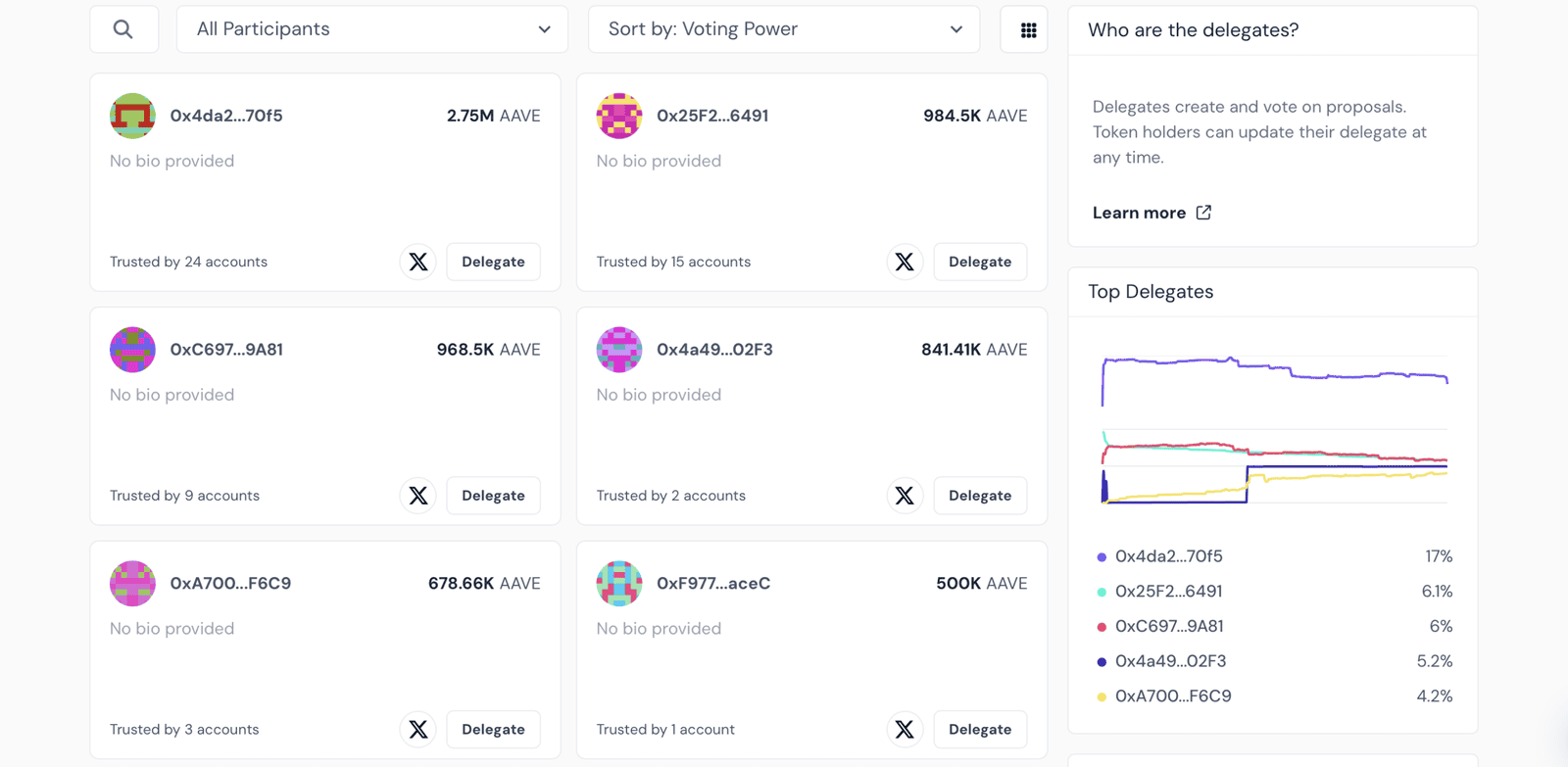Open X profile of 0xA700...F6C9
This screenshot has height=767, width=1568.
pyautogui.click(x=418, y=730)
